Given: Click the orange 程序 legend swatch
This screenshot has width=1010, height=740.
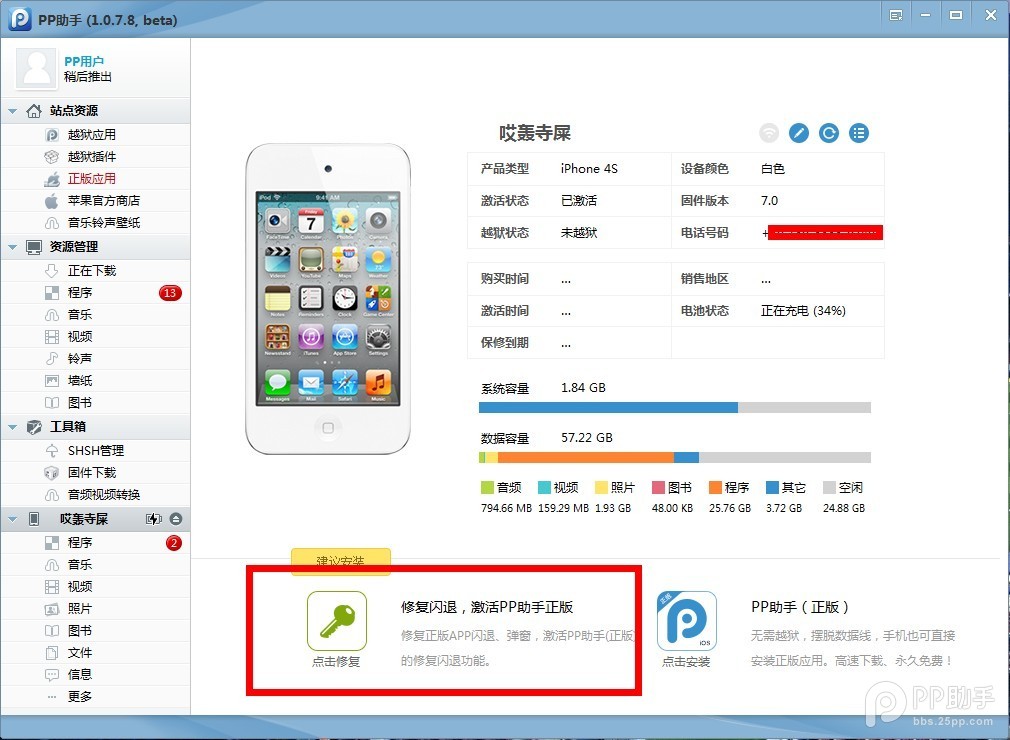Looking at the screenshot, I should 715,488.
